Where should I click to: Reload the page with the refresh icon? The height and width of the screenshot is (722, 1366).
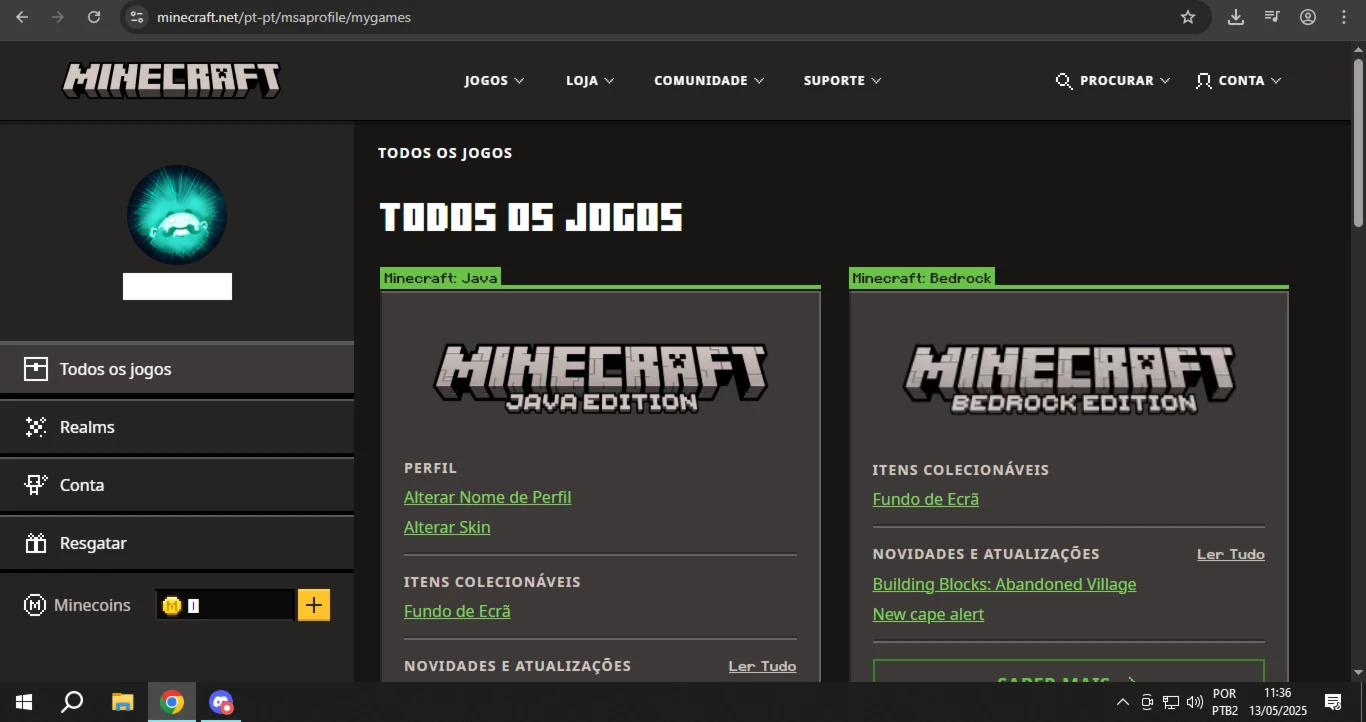(94, 17)
